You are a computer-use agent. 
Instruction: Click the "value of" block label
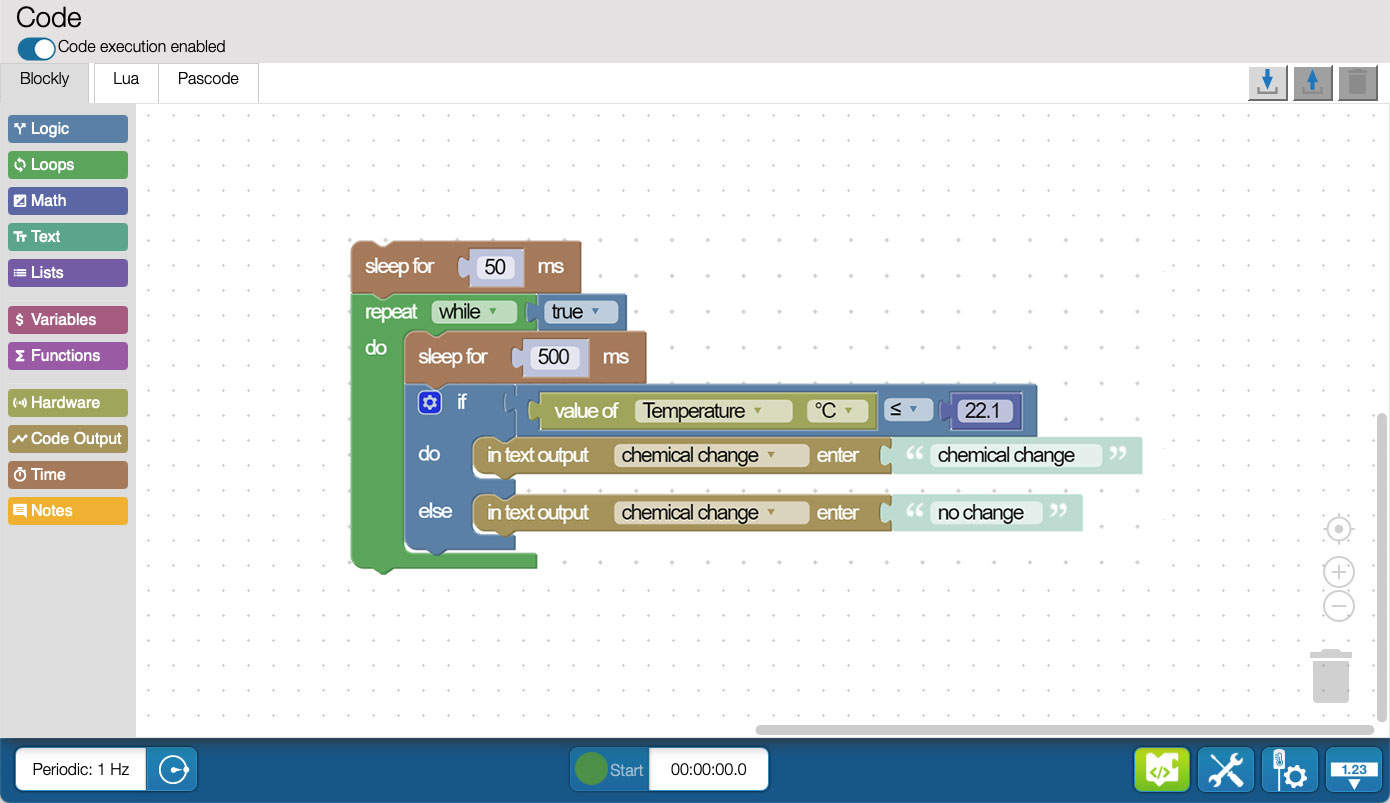(586, 411)
